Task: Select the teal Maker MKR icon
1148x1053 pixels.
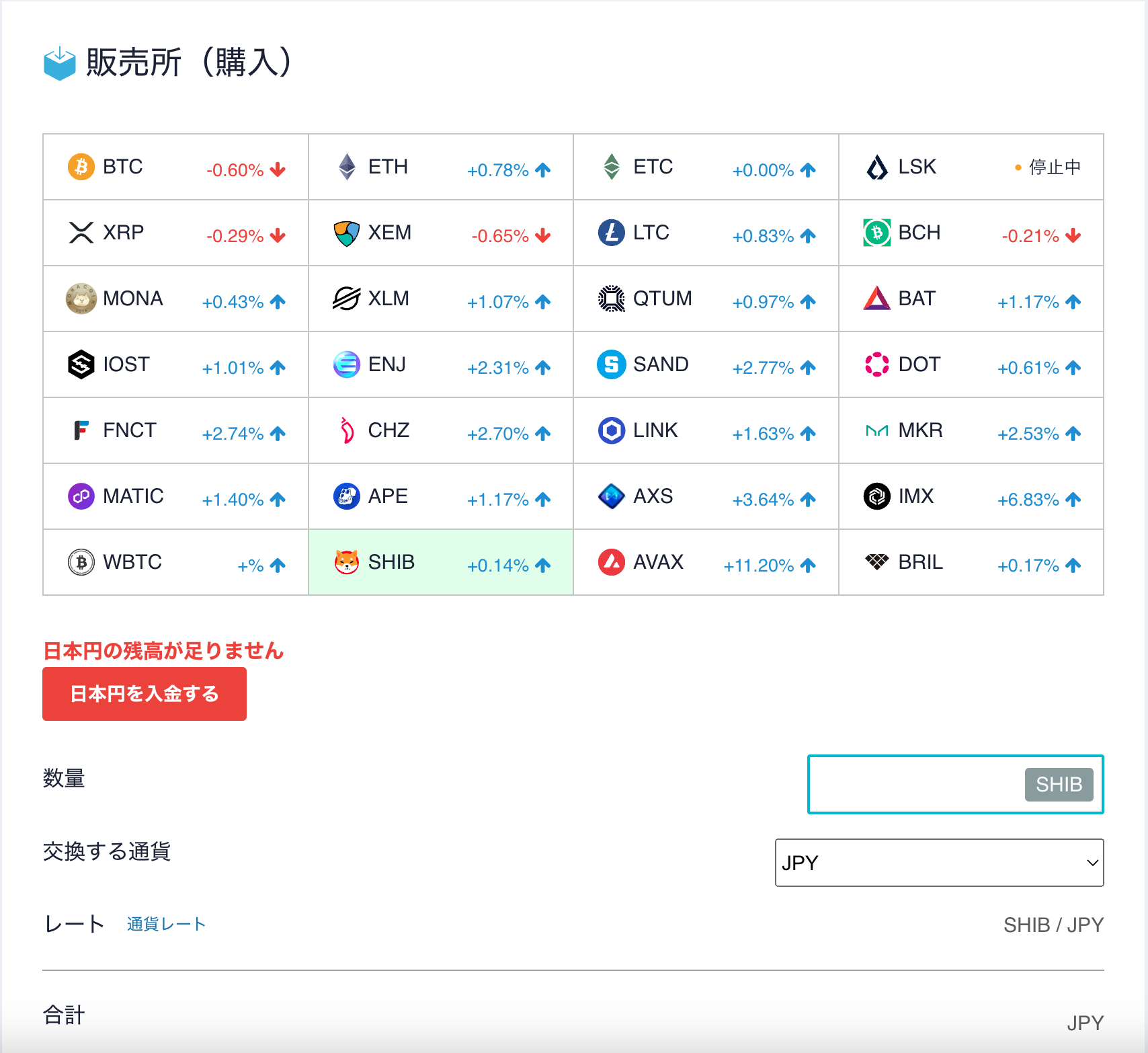Action: 877,430
